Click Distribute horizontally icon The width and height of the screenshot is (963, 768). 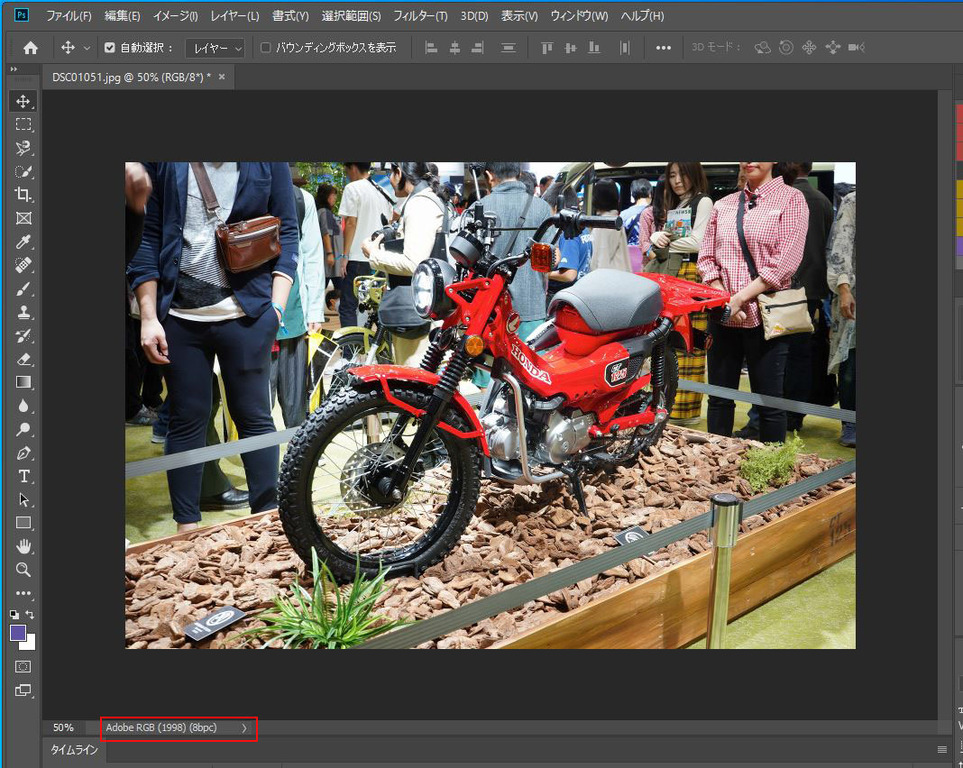click(x=625, y=48)
